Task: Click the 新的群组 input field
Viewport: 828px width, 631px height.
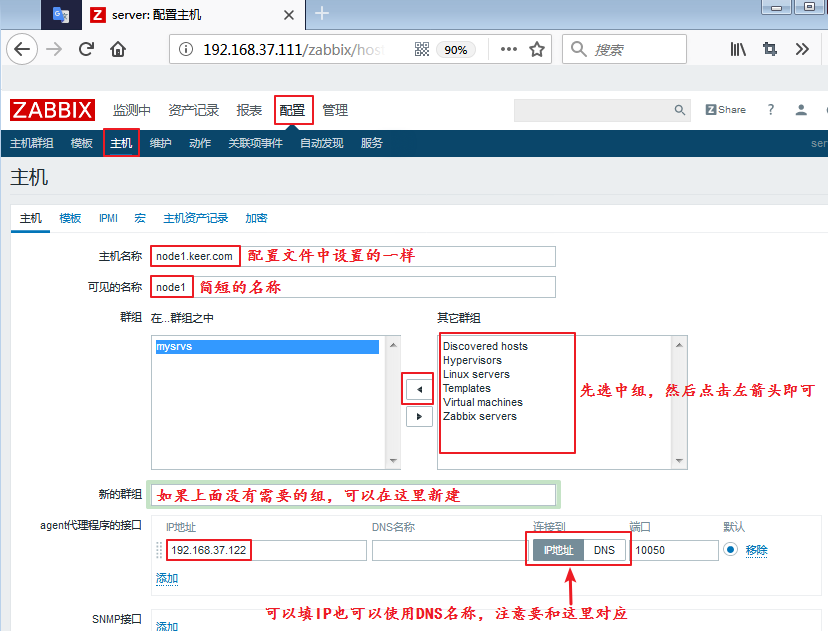Action: click(353, 495)
